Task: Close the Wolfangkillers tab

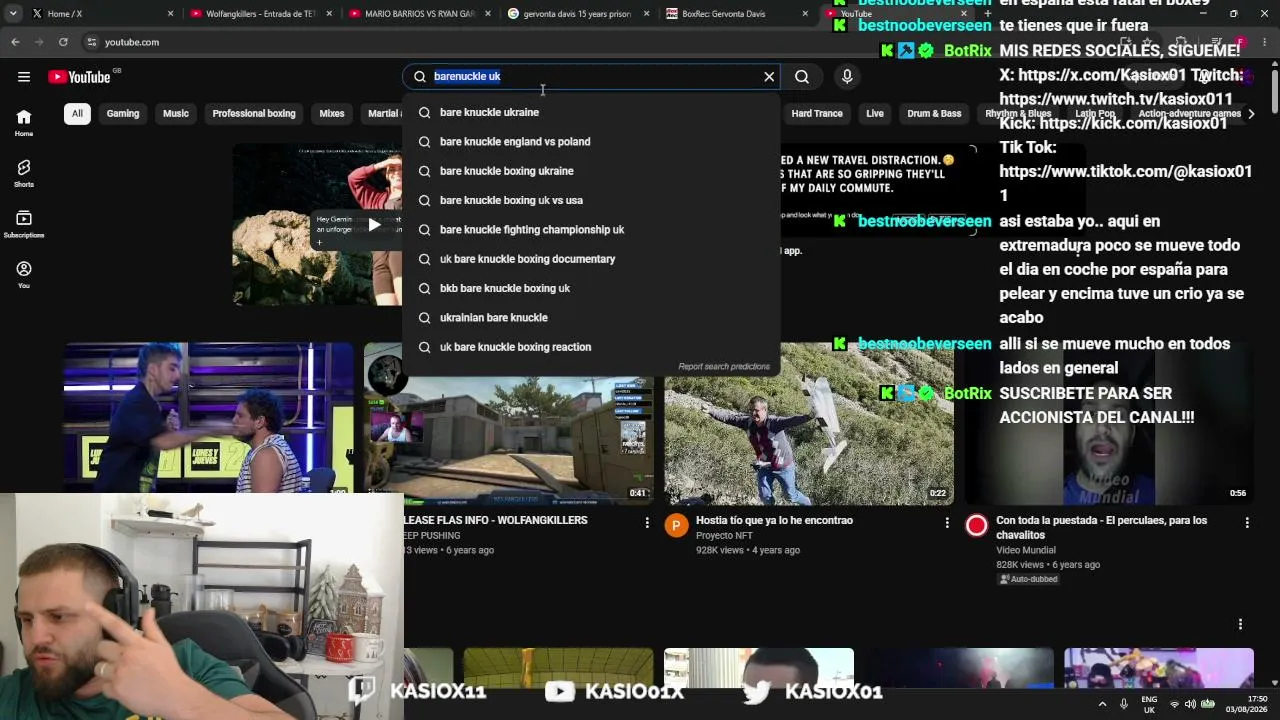Action: [329, 14]
